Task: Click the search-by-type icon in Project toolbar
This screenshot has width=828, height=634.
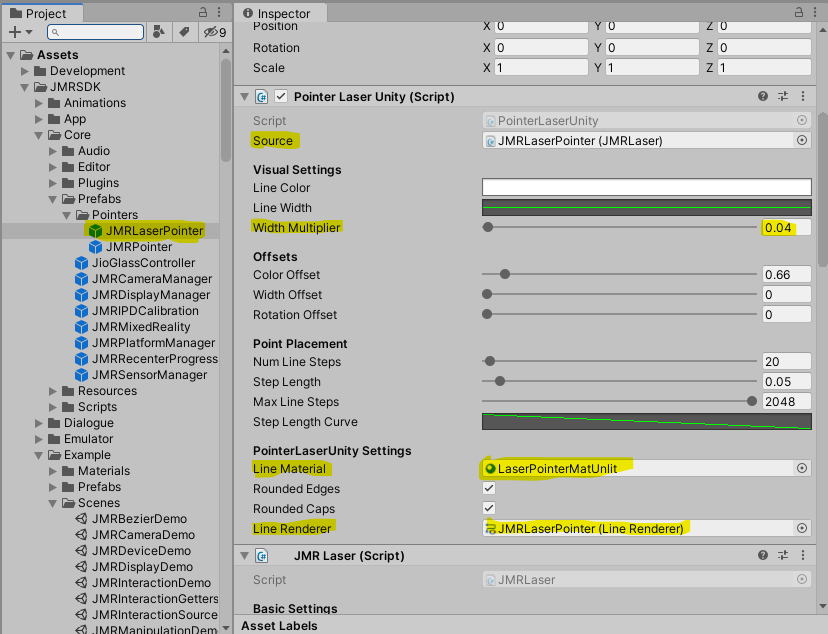Action: click(160, 31)
